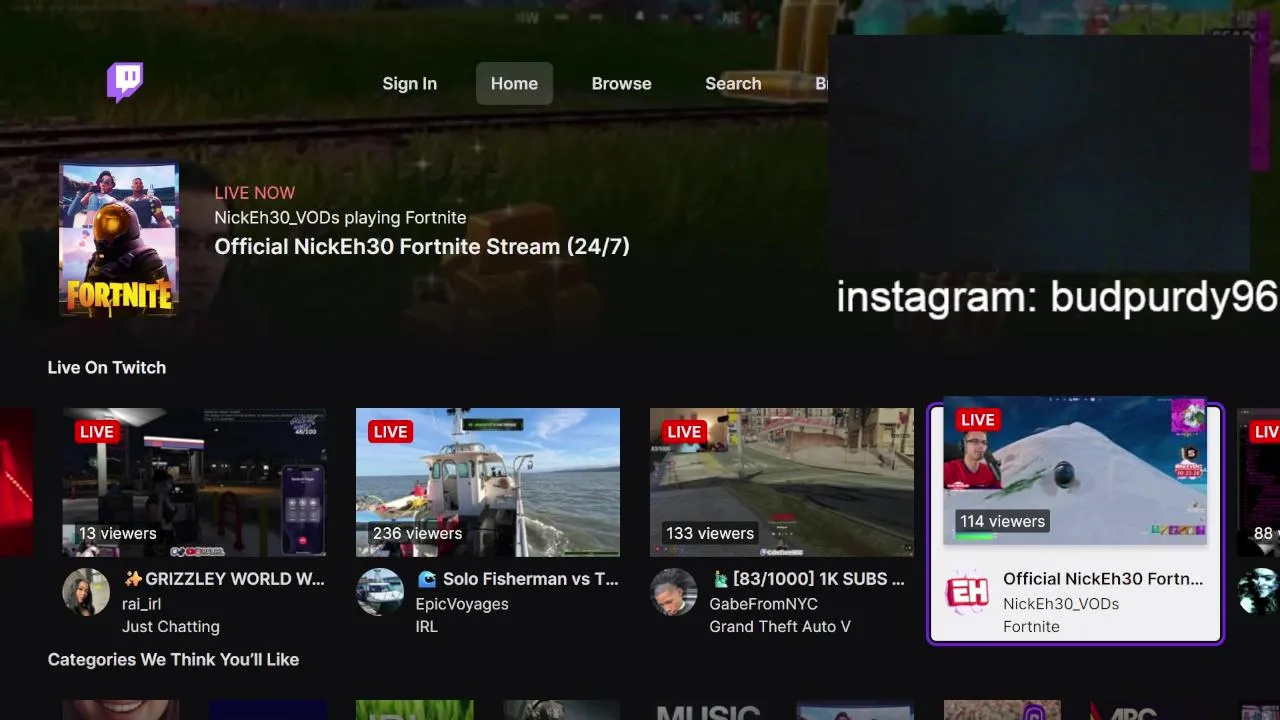This screenshot has width=1280, height=720.
Task: Click the EpicVoyages channel name
Action: [462, 604]
